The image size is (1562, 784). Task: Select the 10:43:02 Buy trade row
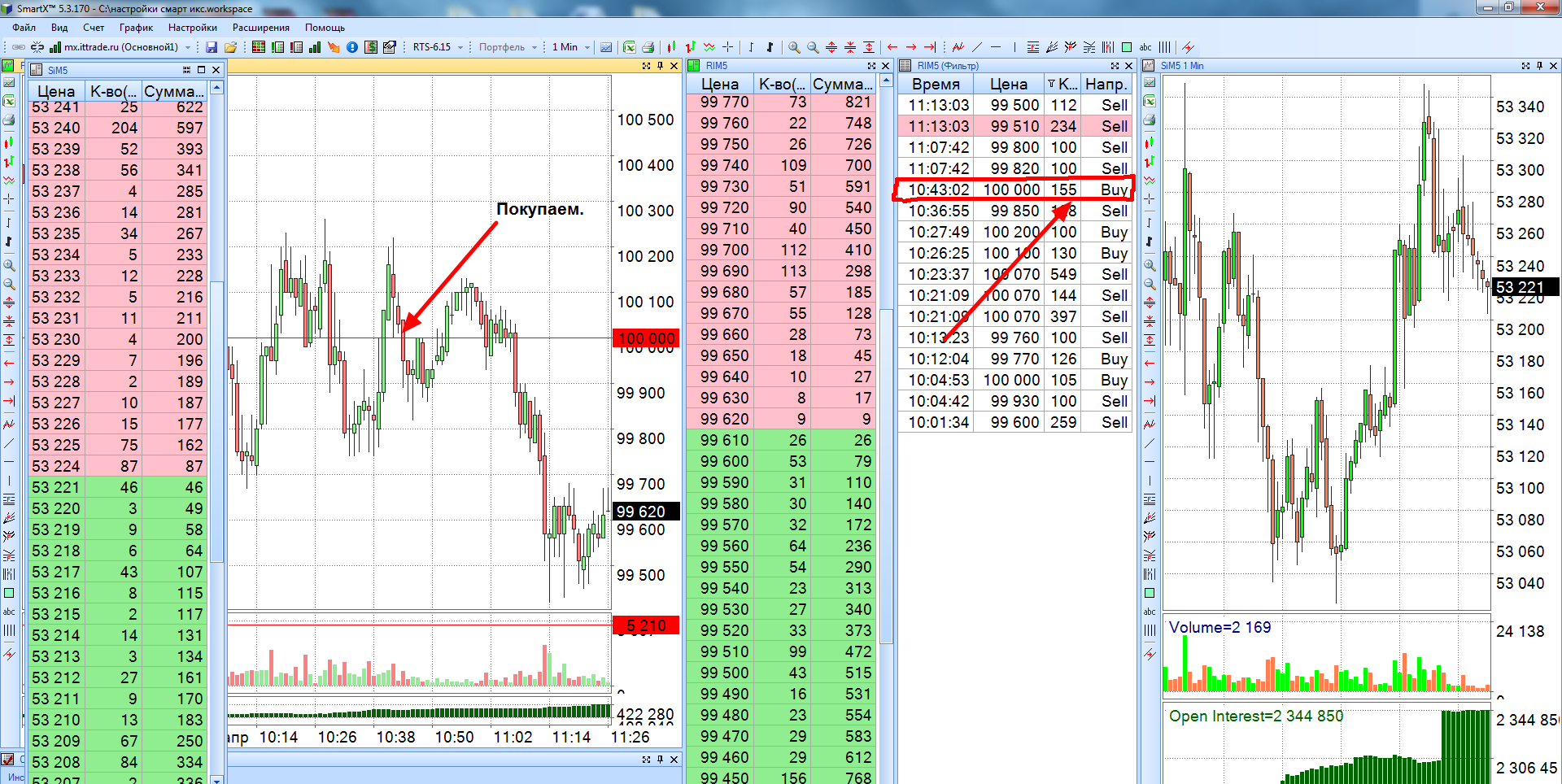(x=1015, y=189)
